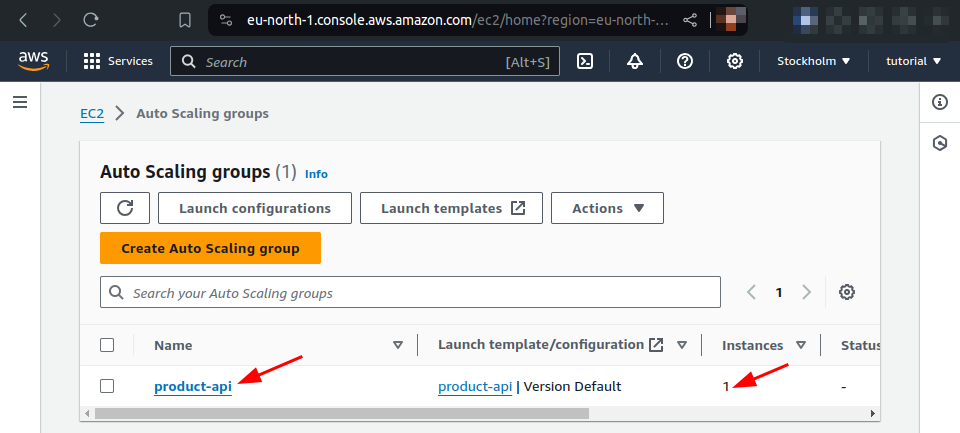The height and width of the screenshot is (433, 960).
Task: Open the product-api launch template link
Action: (x=475, y=386)
